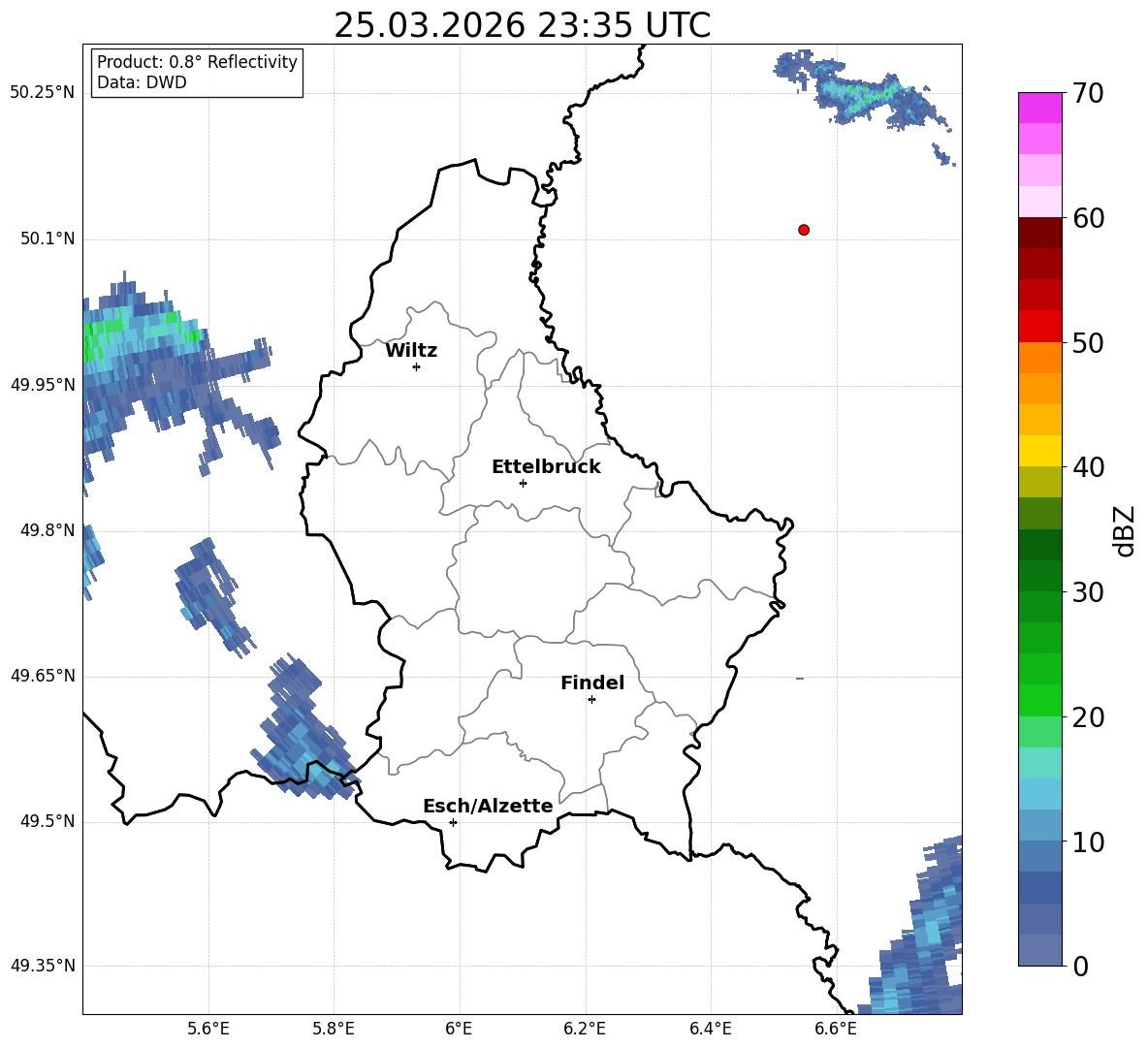This screenshot has height=1048, width=1148.
Task: Click the title '25.03.2026 23:35 UTC'
Action: pyautogui.click(x=522, y=25)
